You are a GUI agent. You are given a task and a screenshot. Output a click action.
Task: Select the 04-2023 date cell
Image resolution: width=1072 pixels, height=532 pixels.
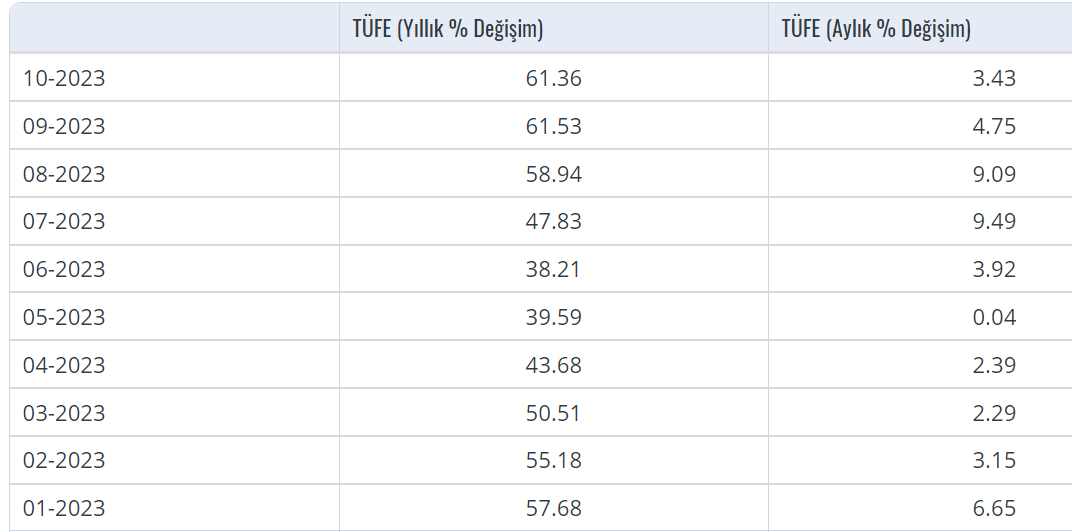[64, 365]
